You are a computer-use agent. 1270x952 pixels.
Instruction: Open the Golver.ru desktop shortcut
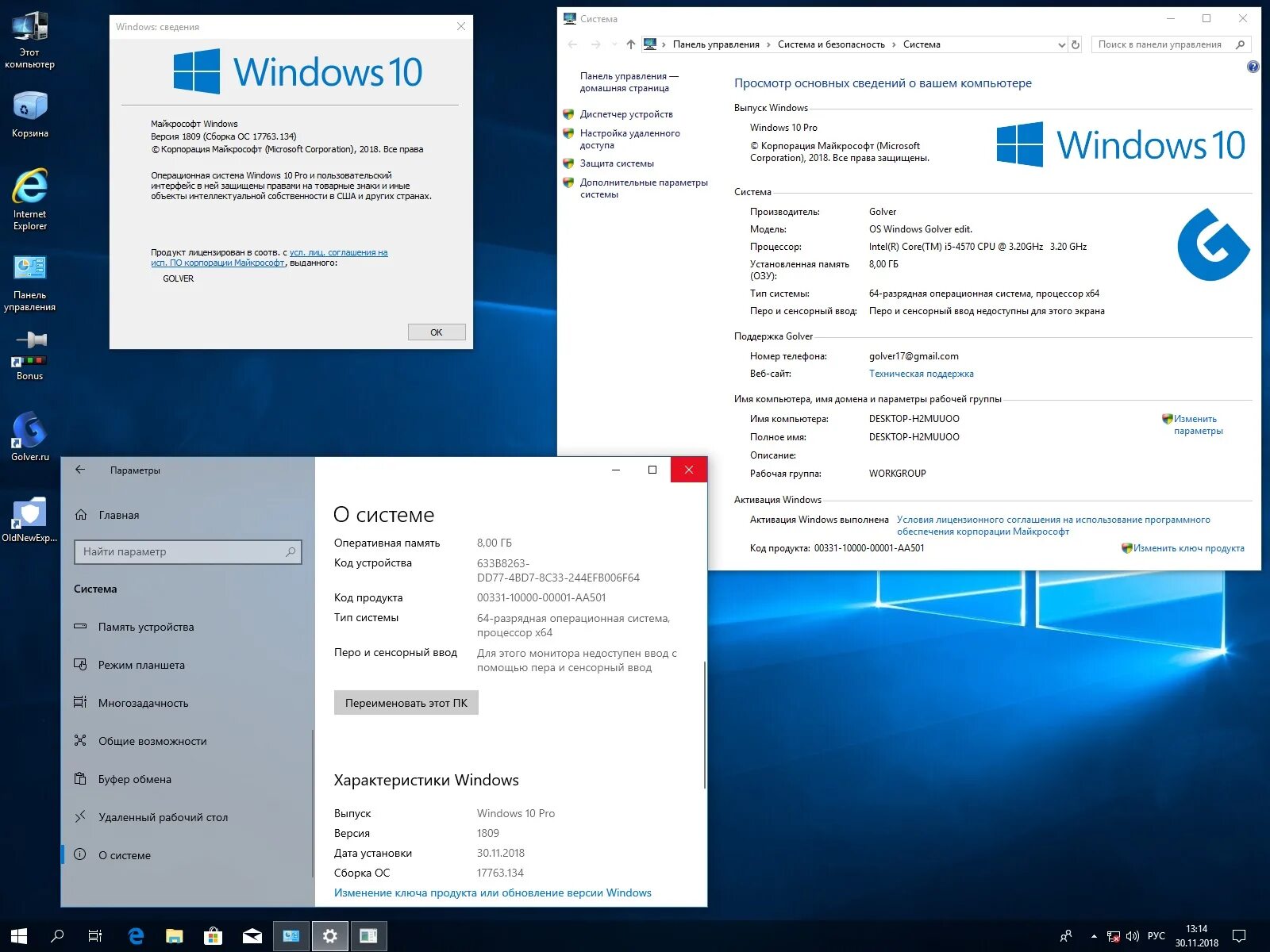[29, 436]
